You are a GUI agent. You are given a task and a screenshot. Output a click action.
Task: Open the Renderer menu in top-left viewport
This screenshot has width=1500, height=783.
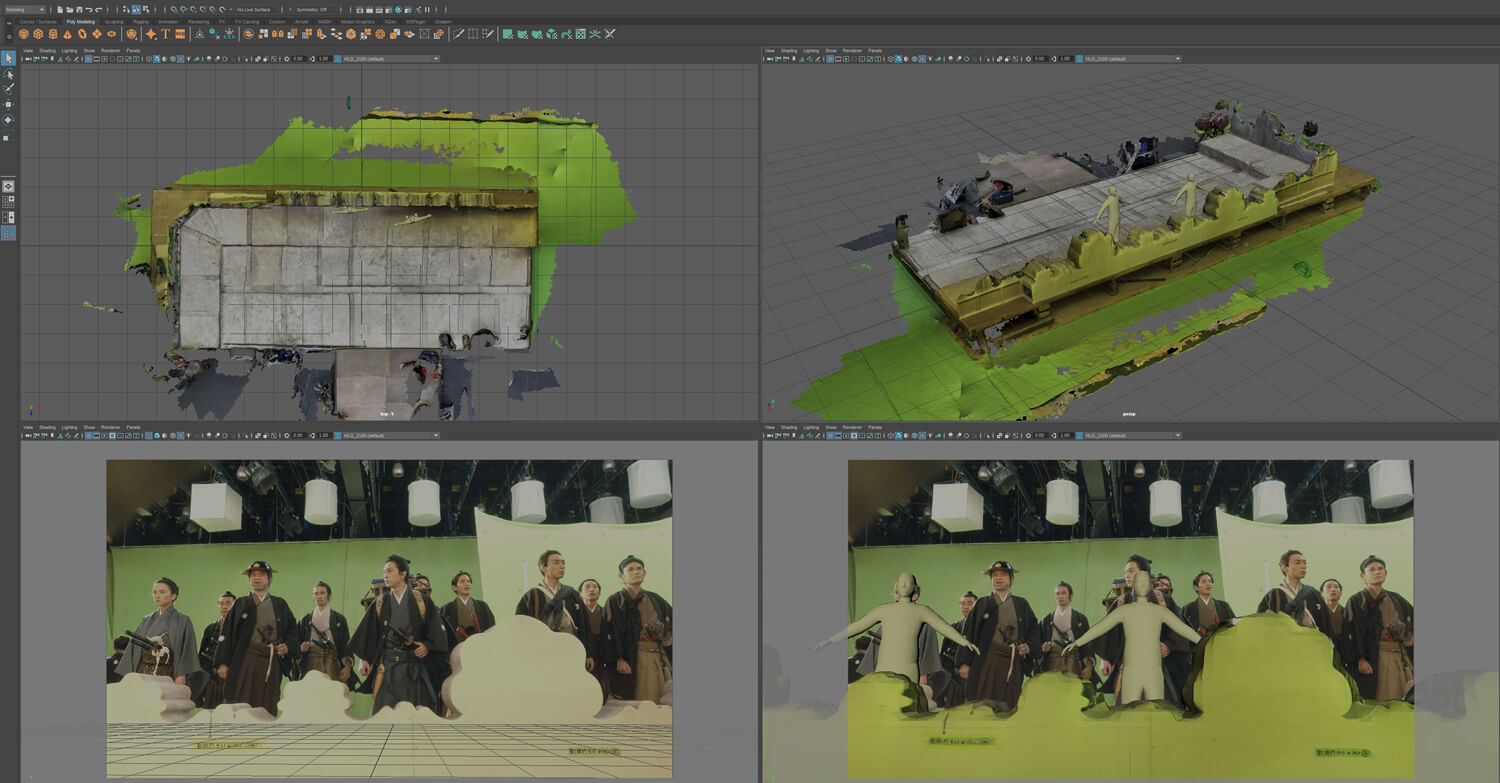coord(110,50)
